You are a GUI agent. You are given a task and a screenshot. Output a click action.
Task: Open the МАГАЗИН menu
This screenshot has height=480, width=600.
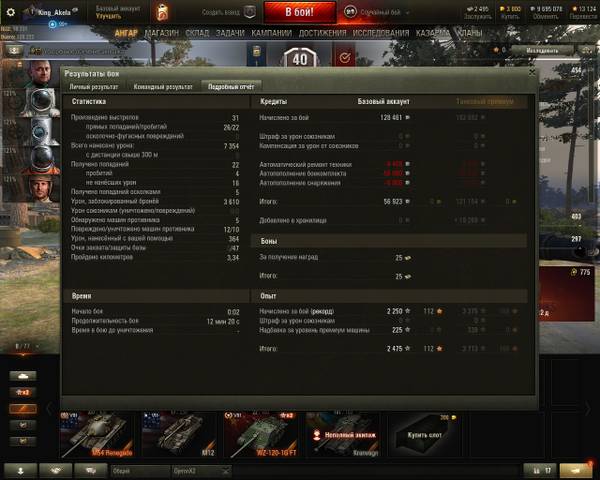pos(162,33)
